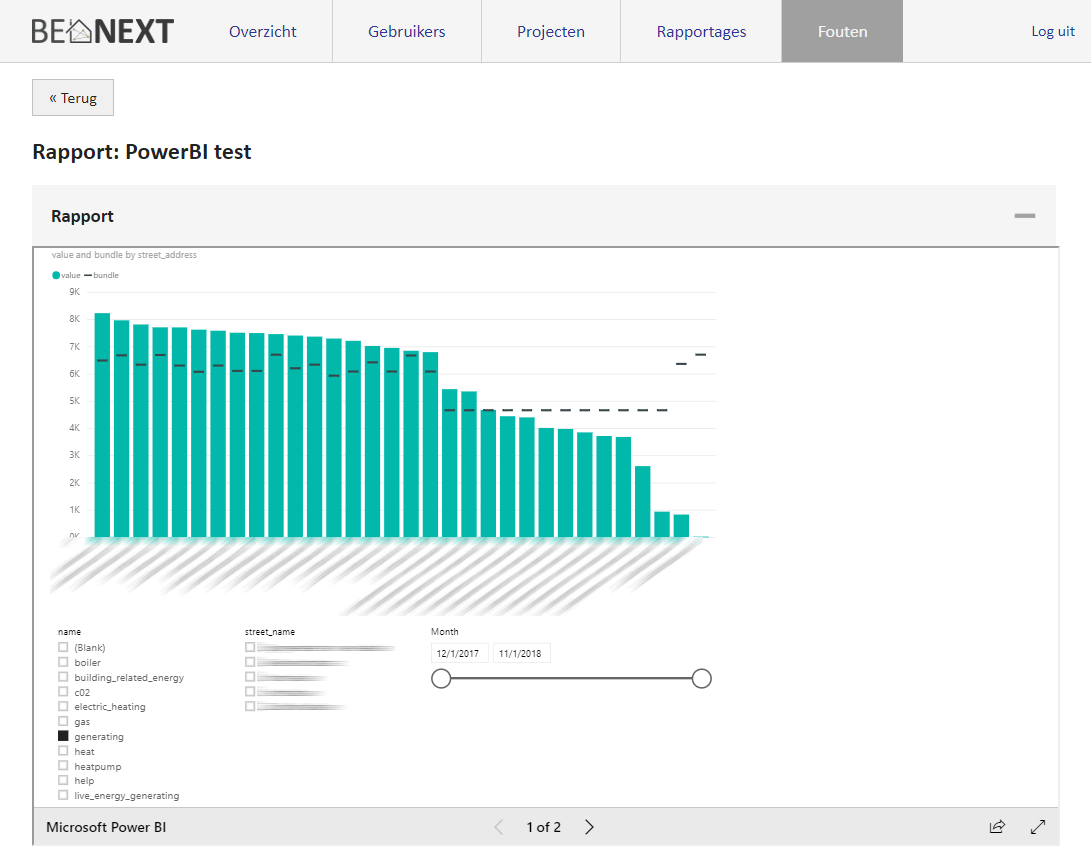This screenshot has height=851, width=1091.
Task: Select the gas checkbox
Action: 63,722
